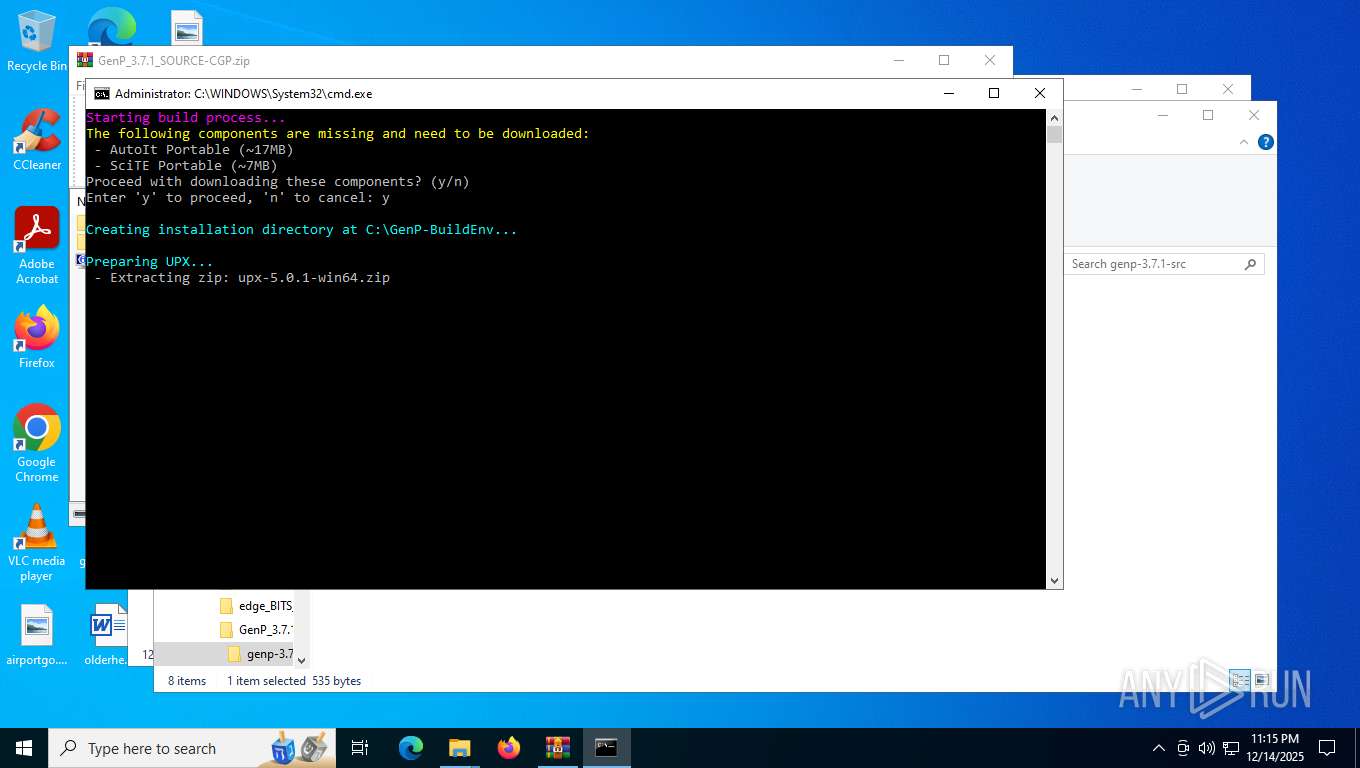Open the cmd.exe title bar system icon
The image size is (1360, 768).
coord(102,93)
